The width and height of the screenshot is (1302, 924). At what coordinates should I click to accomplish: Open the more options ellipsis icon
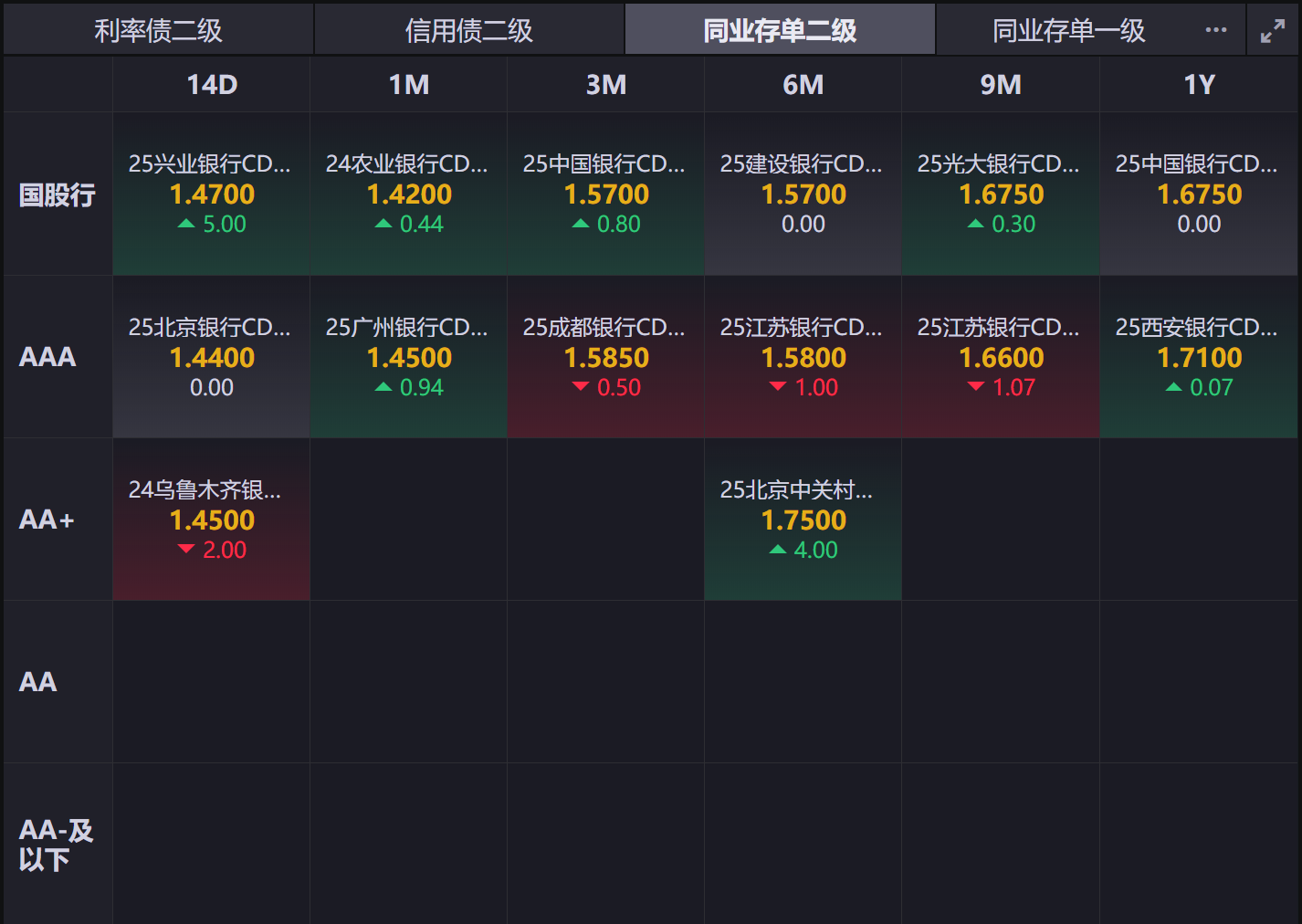tap(1215, 30)
